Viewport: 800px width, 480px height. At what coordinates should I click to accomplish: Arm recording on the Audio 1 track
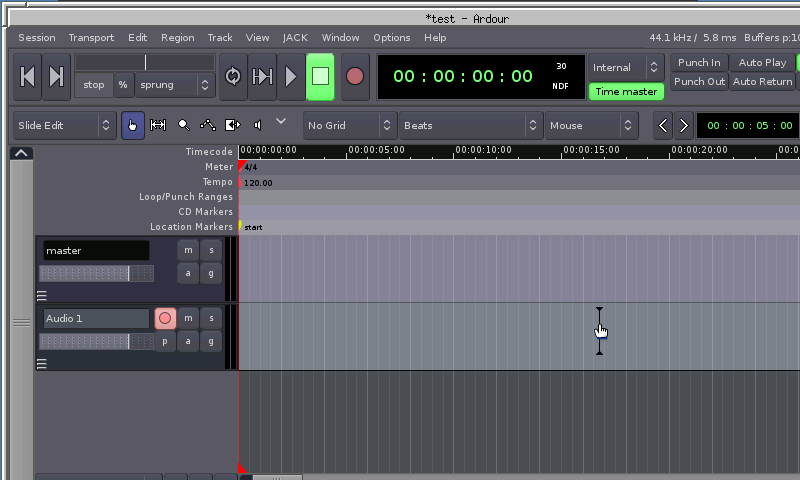165,318
